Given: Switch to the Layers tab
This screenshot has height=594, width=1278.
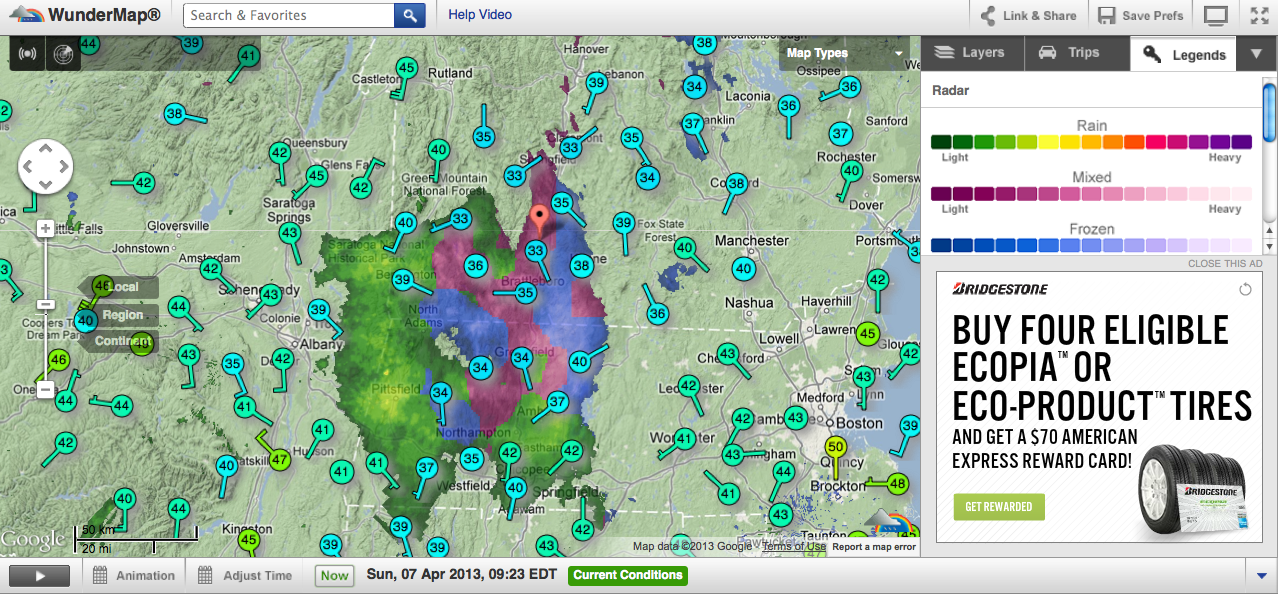Looking at the screenshot, I should [969, 53].
